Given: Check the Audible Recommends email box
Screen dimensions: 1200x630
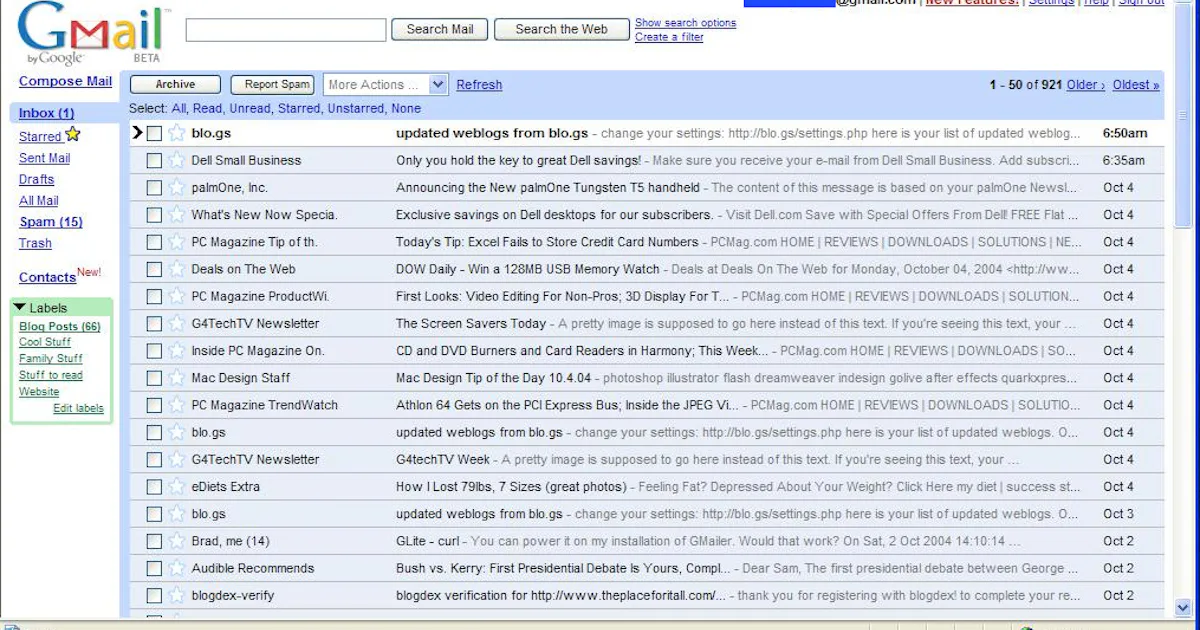Looking at the screenshot, I should pyautogui.click(x=154, y=568).
